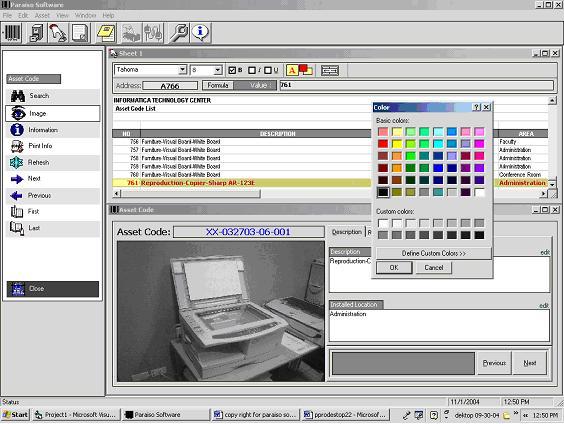The width and height of the screenshot is (564, 424).
Task: Go to First record in sidebar
Action: (53, 211)
